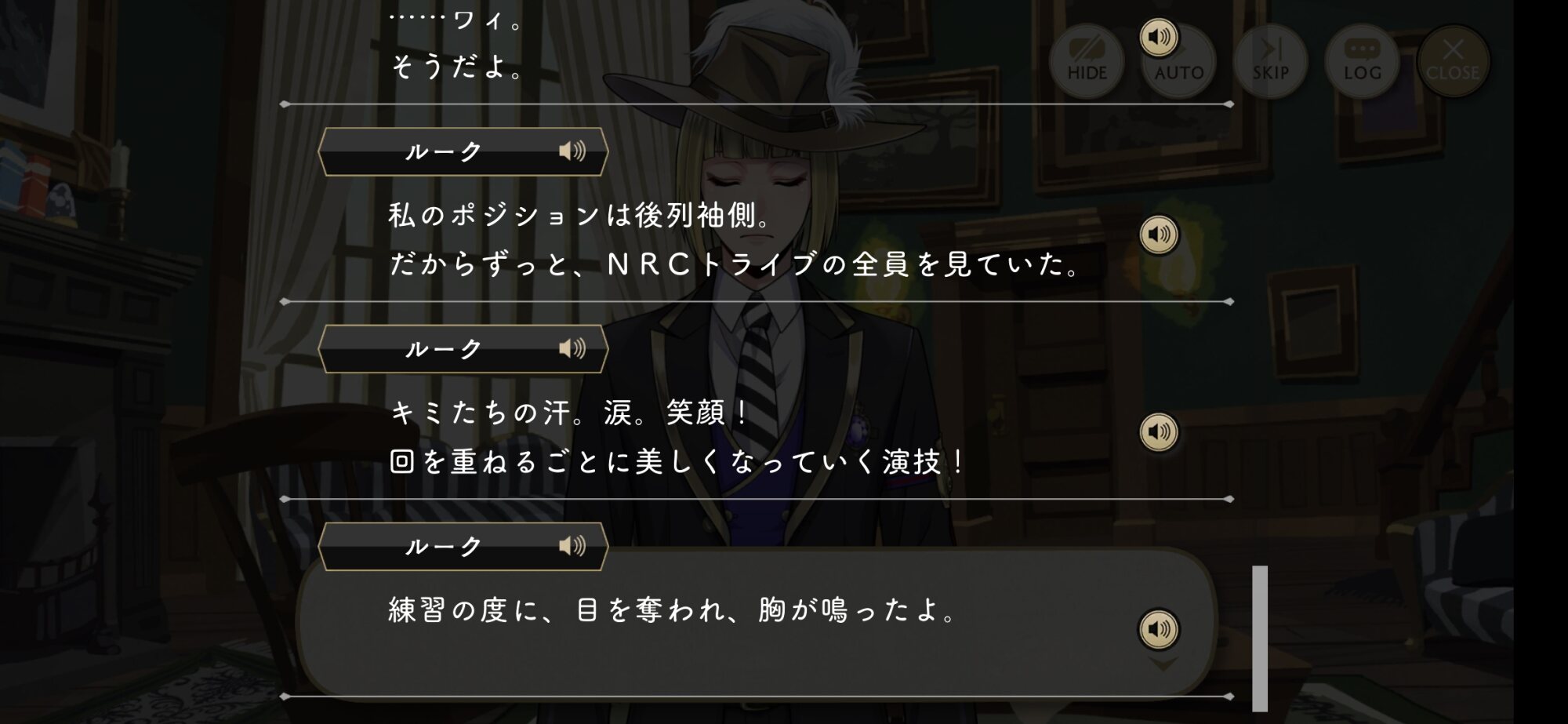Skip the story with the SKIP button
The width and height of the screenshot is (1568, 724).
tap(1270, 61)
